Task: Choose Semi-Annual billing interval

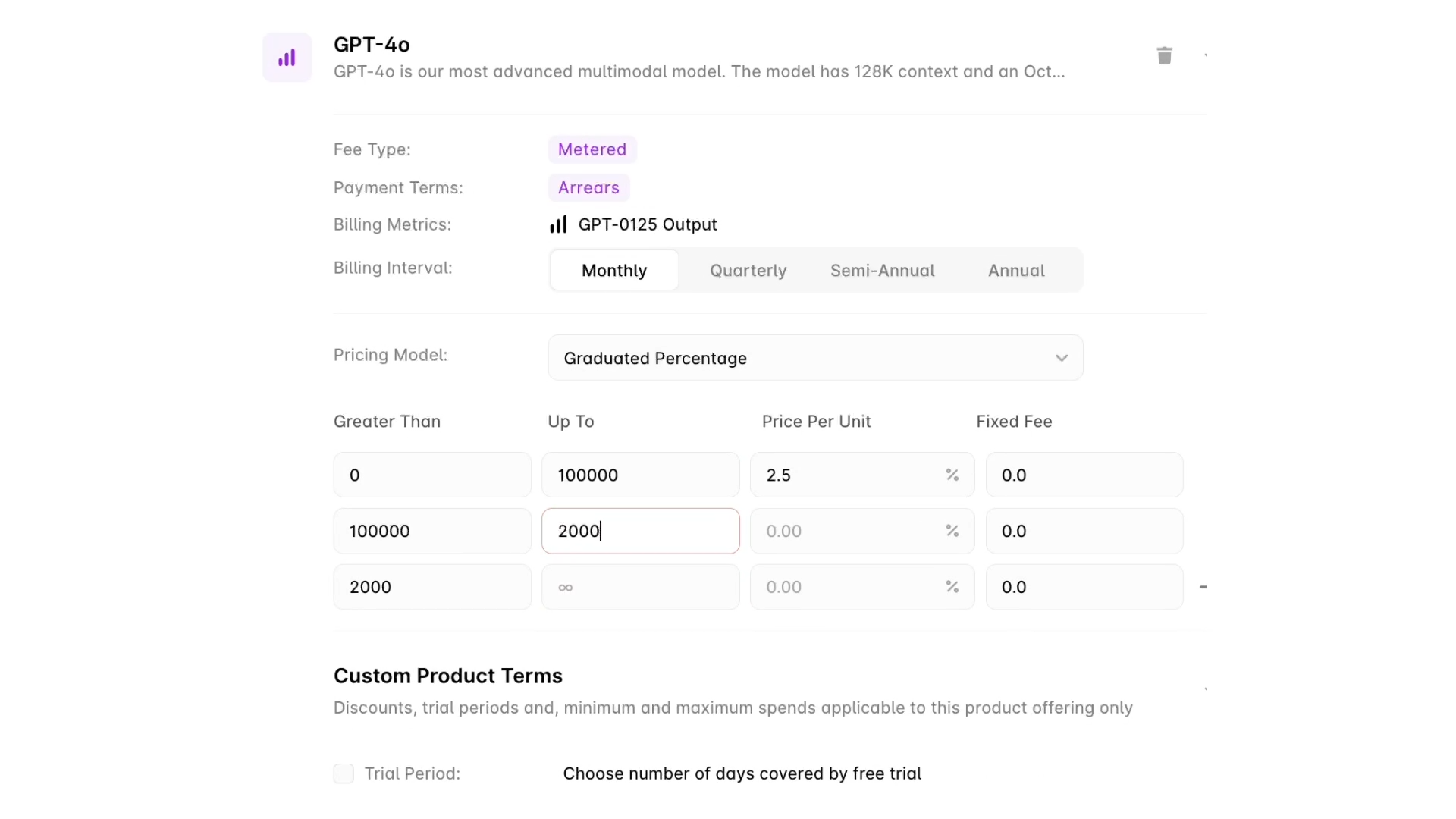Action: point(882,270)
